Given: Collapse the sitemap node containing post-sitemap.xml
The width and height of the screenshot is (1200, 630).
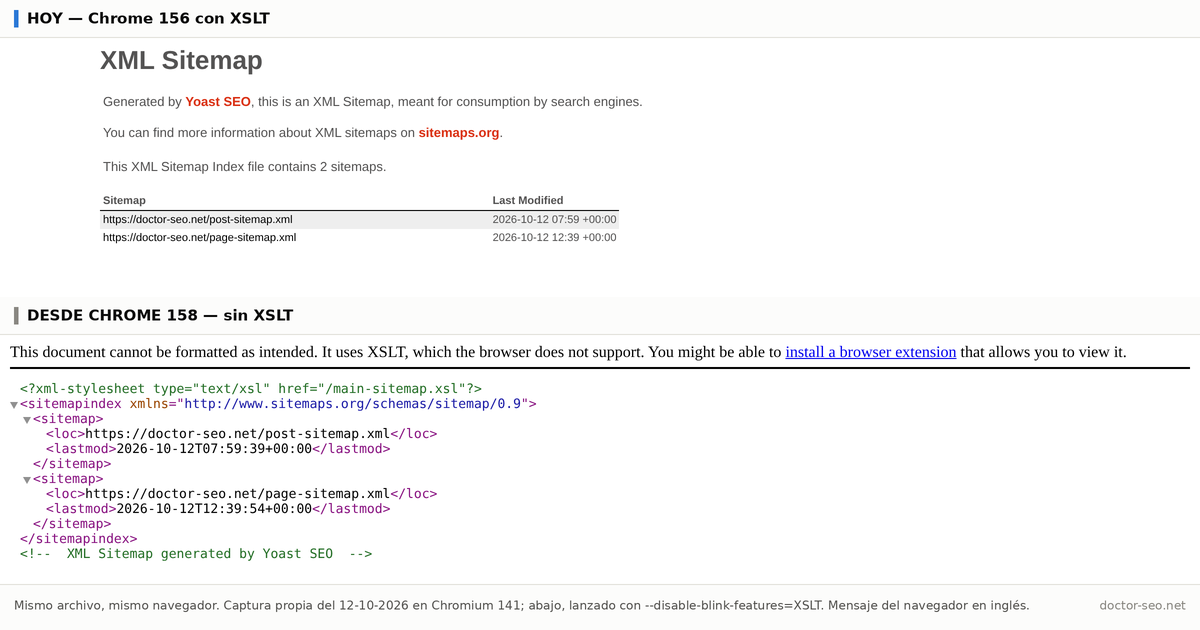Looking at the screenshot, I should (x=27, y=420).
